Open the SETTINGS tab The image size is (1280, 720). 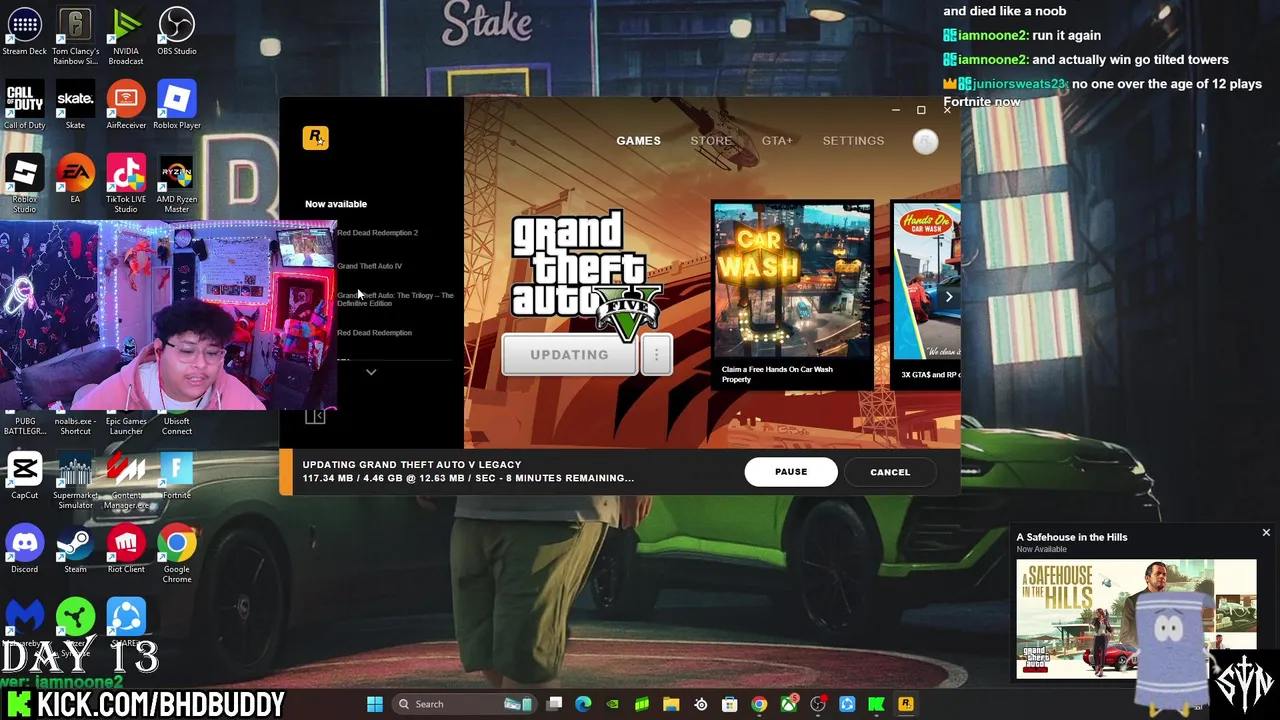pyautogui.click(x=853, y=141)
